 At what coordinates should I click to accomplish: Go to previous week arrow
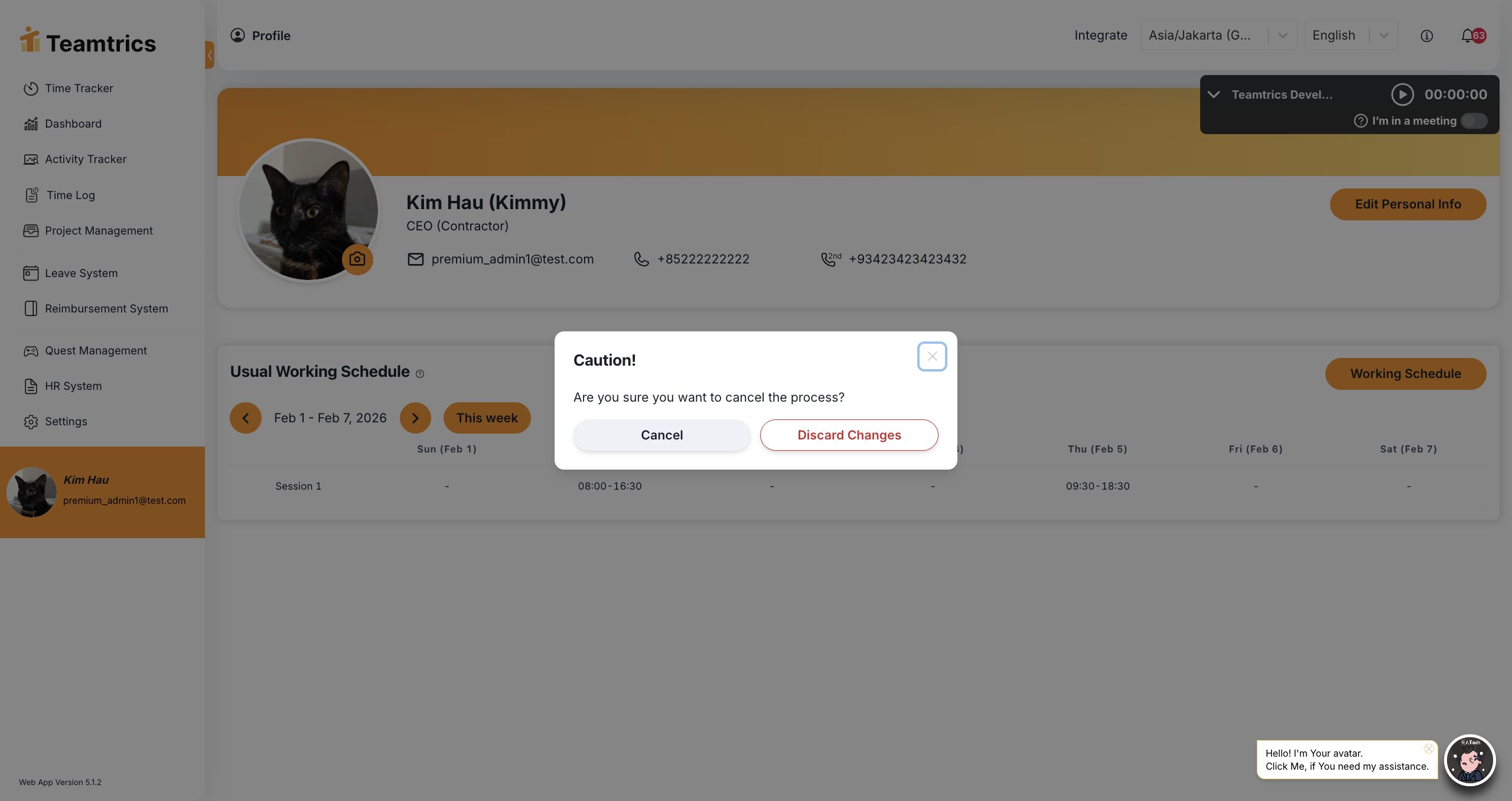[x=246, y=418]
